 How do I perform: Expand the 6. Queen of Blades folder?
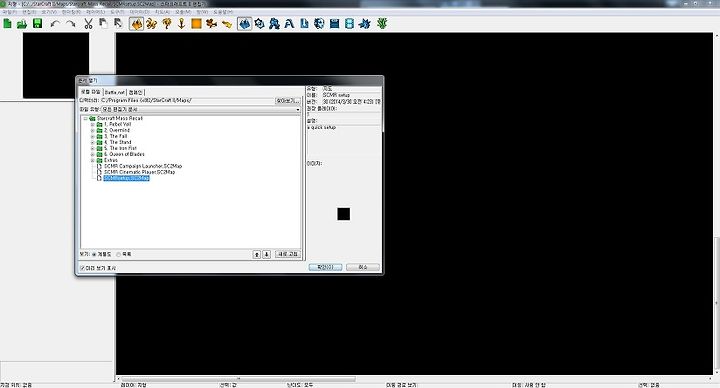pyautogui.click(x=92, y=154)
